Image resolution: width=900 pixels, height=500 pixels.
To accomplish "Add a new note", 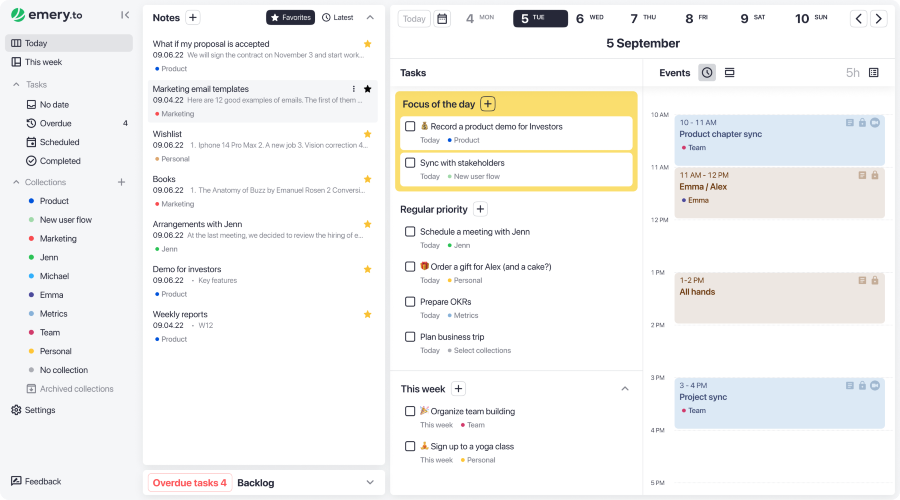I will [x=193, y=18].
